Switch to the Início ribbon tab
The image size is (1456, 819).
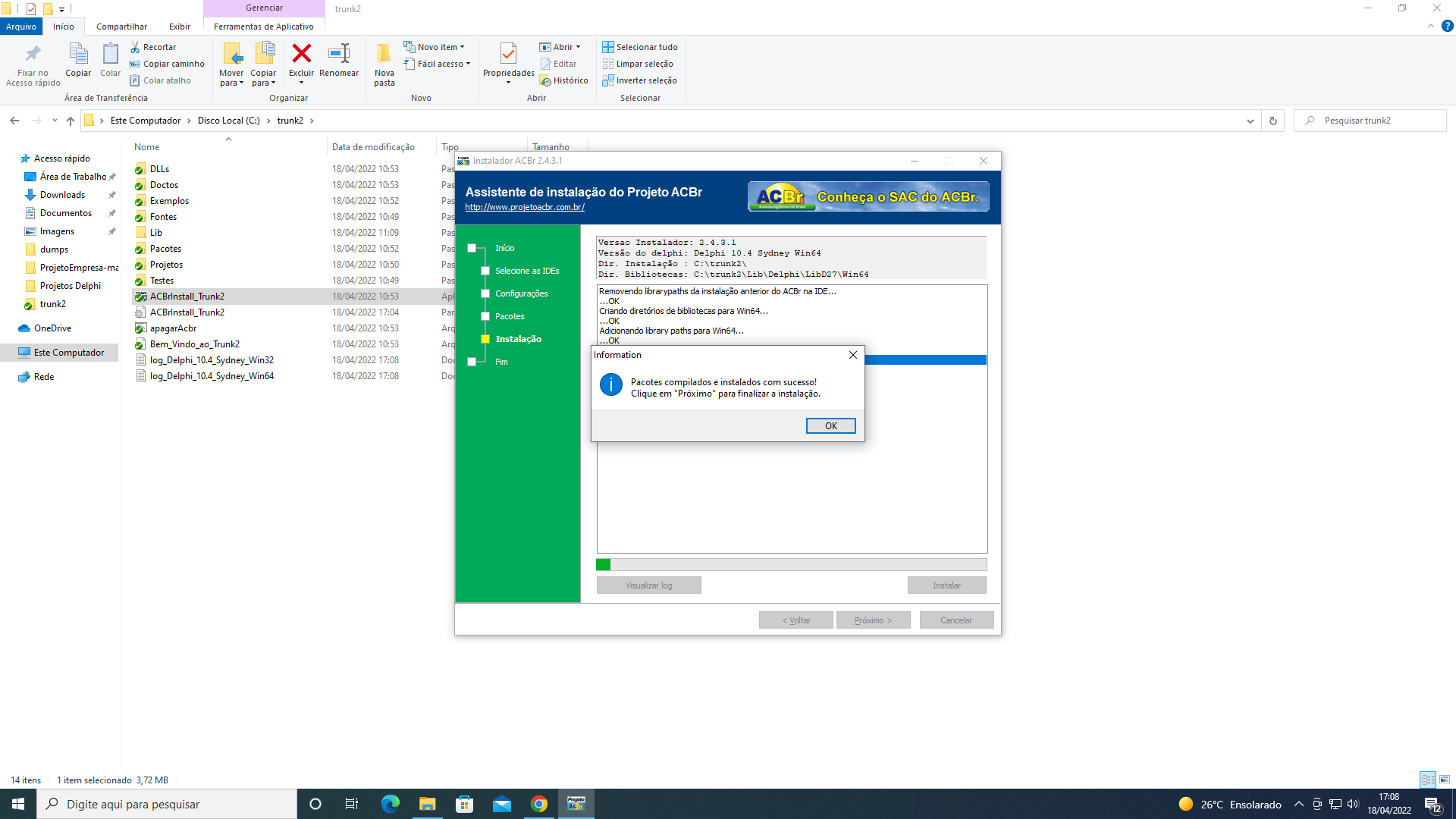coord(64,27)
